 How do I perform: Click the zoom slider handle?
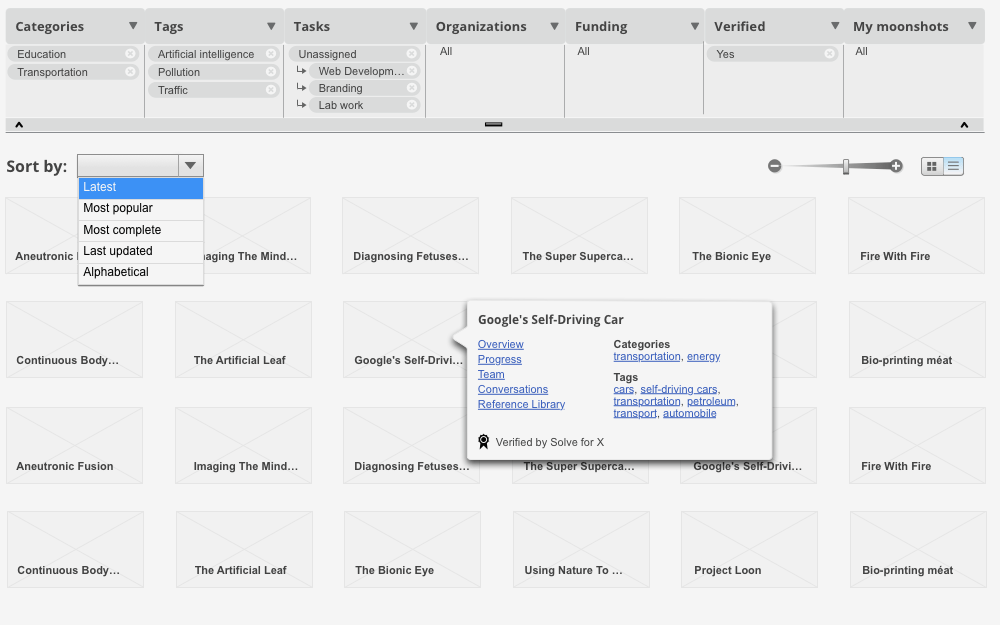(846, 166)
